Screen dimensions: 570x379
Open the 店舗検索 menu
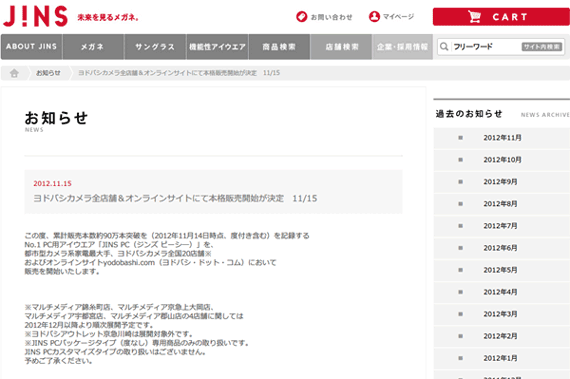pyautogui.click(x=341, y=47)
